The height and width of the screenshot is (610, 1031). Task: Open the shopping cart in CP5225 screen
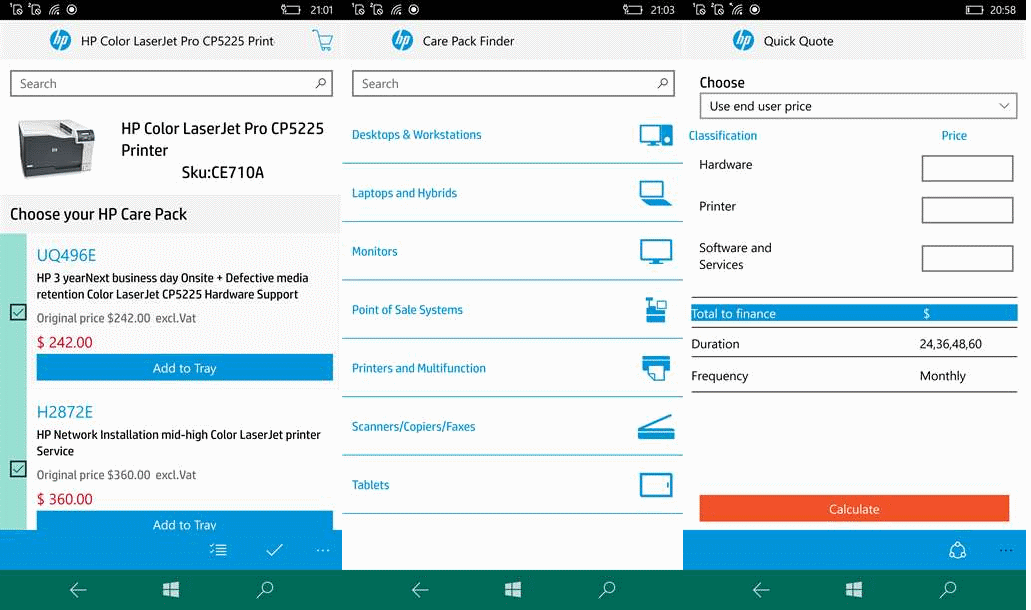322,40
